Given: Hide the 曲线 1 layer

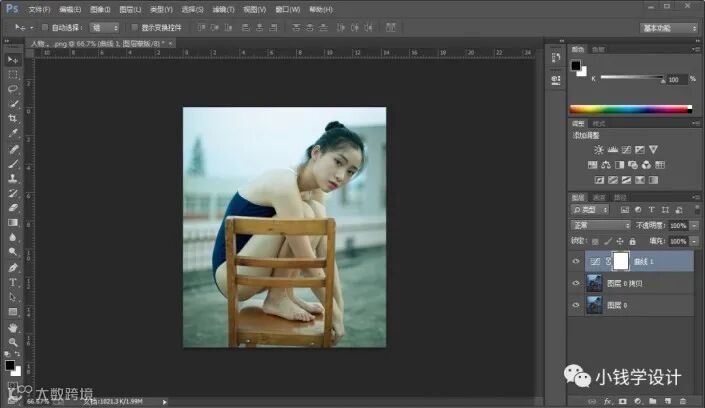Looking at the screenshot, I should click(576, 261).
